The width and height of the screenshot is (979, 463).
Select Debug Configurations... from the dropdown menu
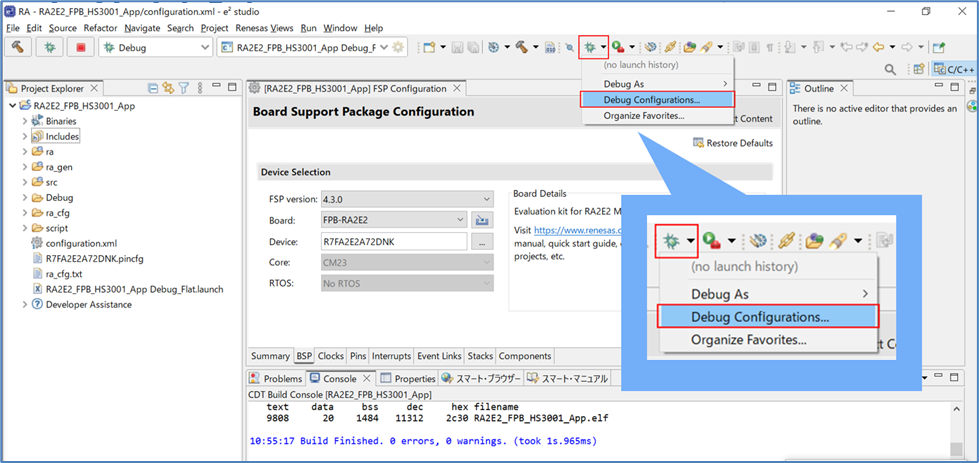tap(652, 99)
